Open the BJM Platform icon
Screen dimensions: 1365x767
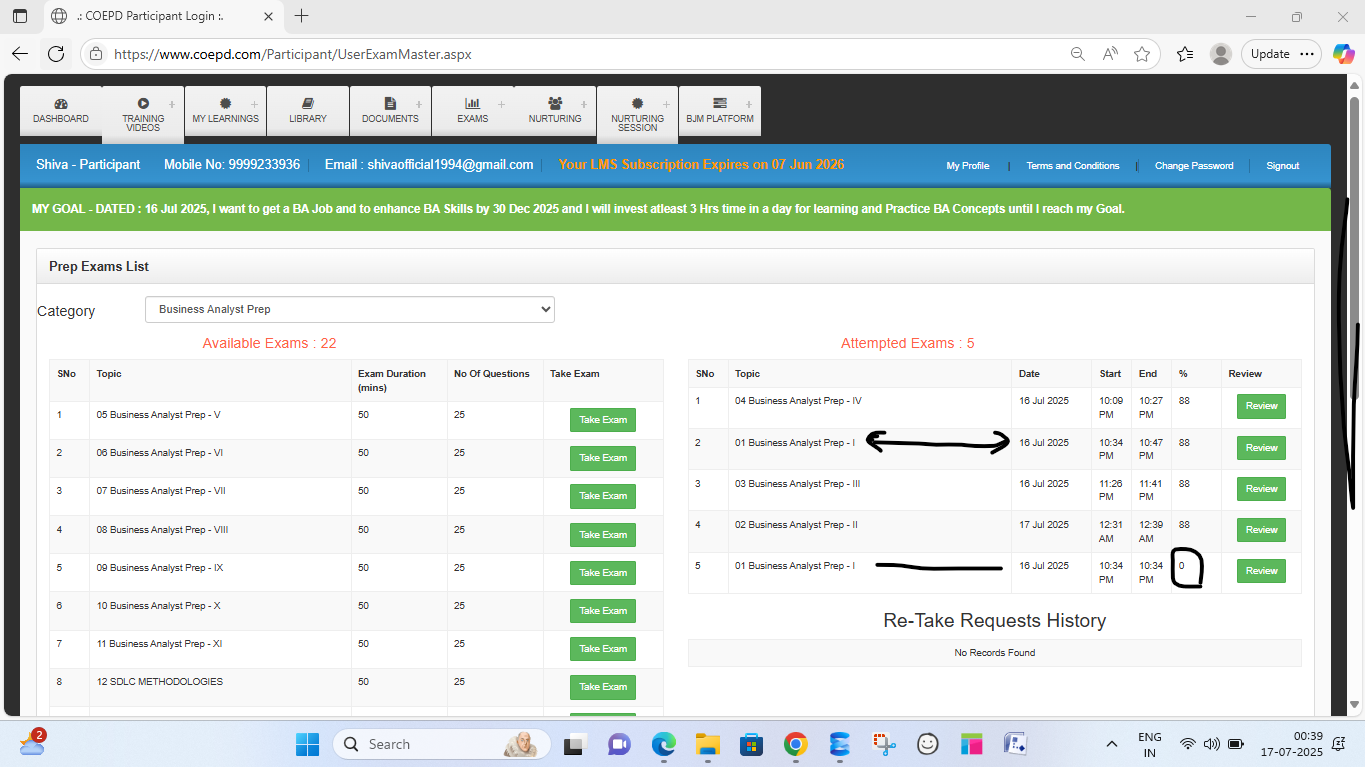(720, 103)
